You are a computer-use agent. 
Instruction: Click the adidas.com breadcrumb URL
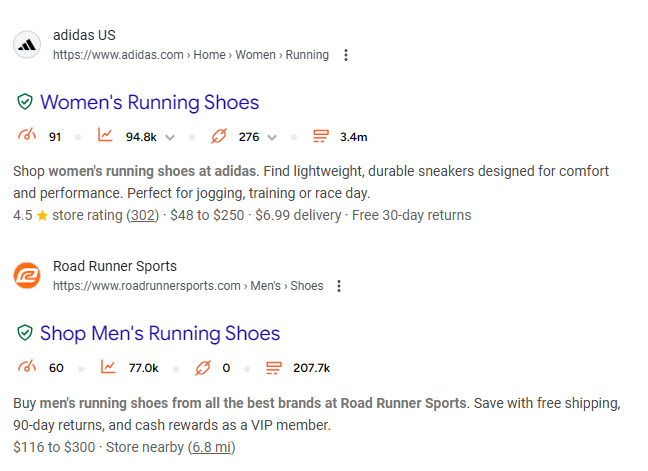pos(191,55)
